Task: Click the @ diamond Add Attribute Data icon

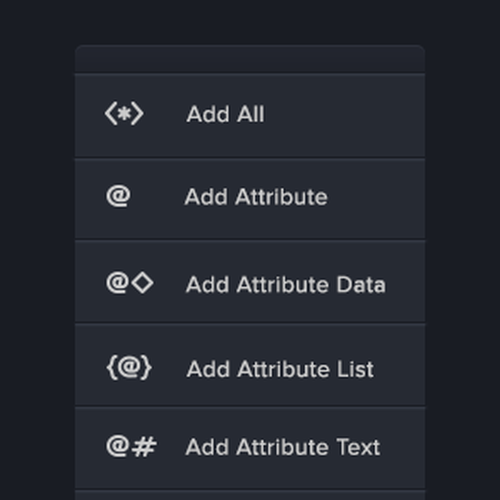Action: point(130,283)
